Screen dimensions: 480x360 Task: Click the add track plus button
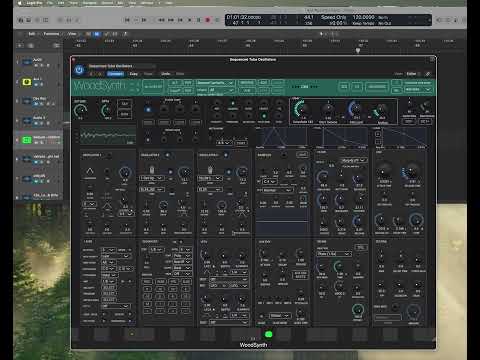coord(20,45)
